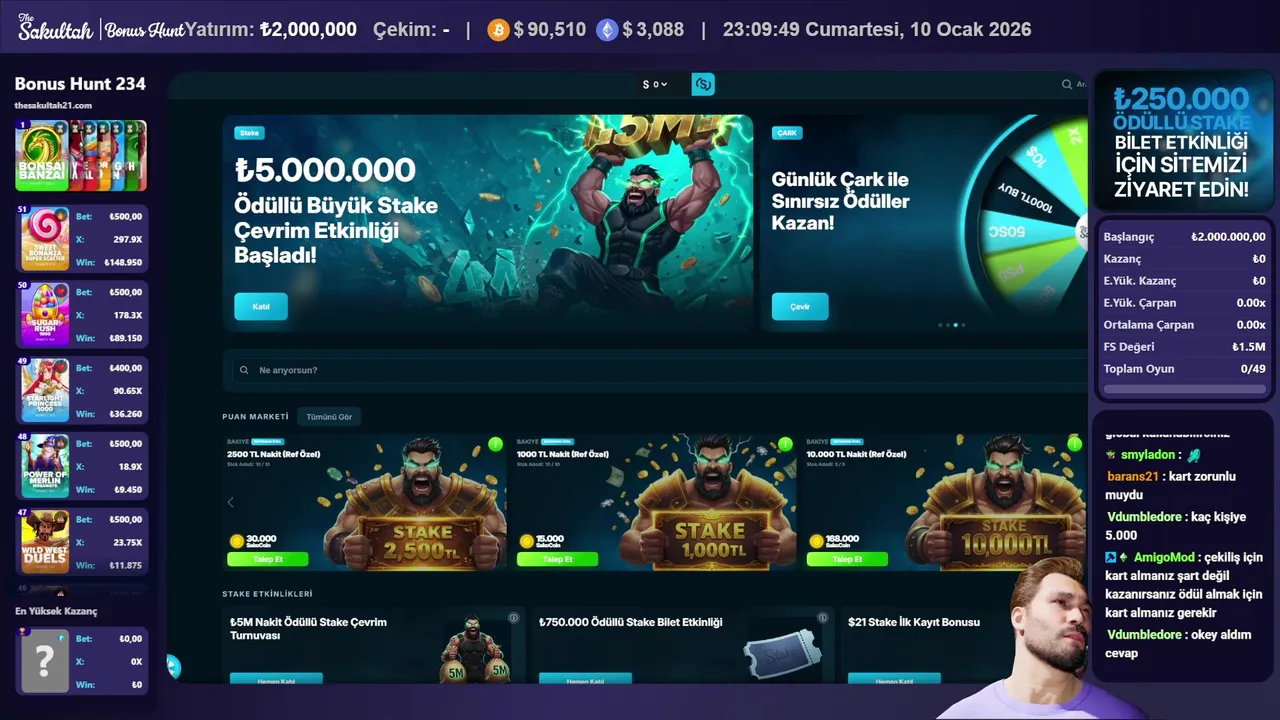This screenshot has width=1280, height=720.
Task: Click the Çevir button on Günlük Çark banner
Action: pos(800,306)
